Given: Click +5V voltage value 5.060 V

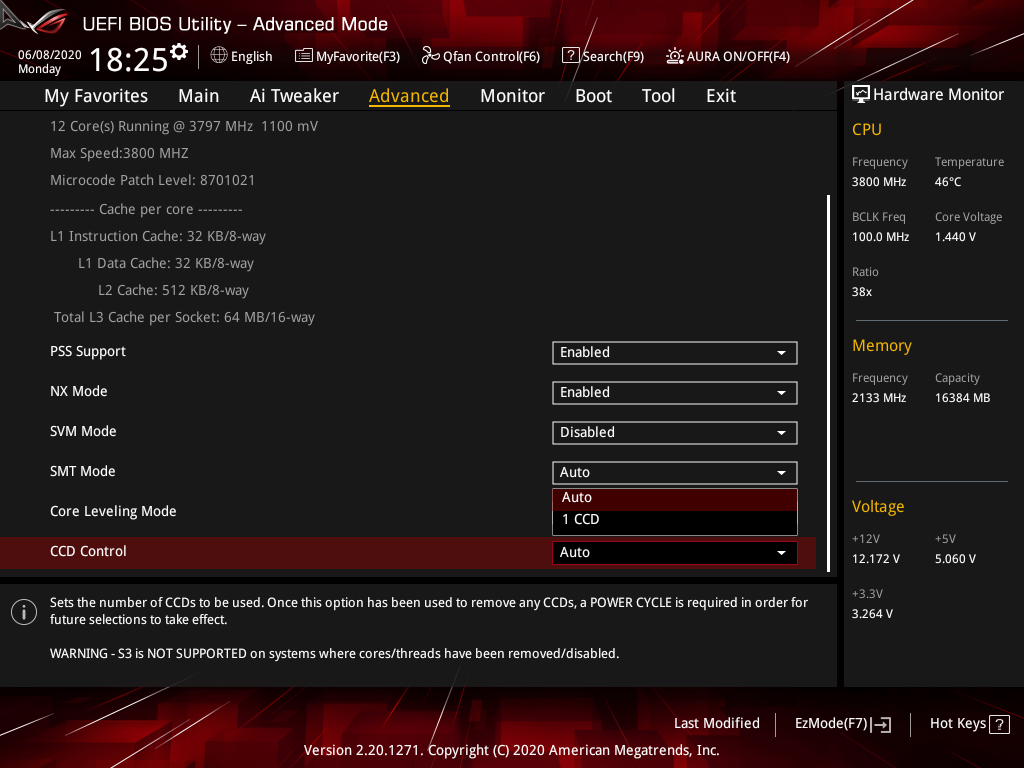Looking at the screenshot, I should [955, 559].
